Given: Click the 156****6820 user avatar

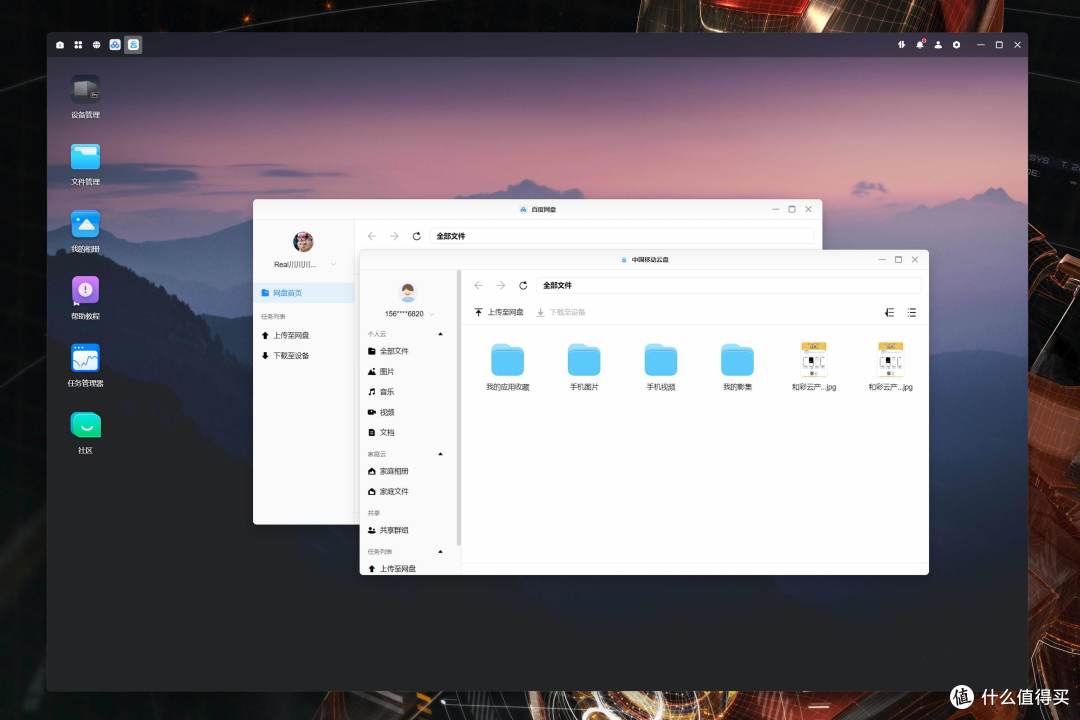Looking at the screenshot, I should point(408,292).
